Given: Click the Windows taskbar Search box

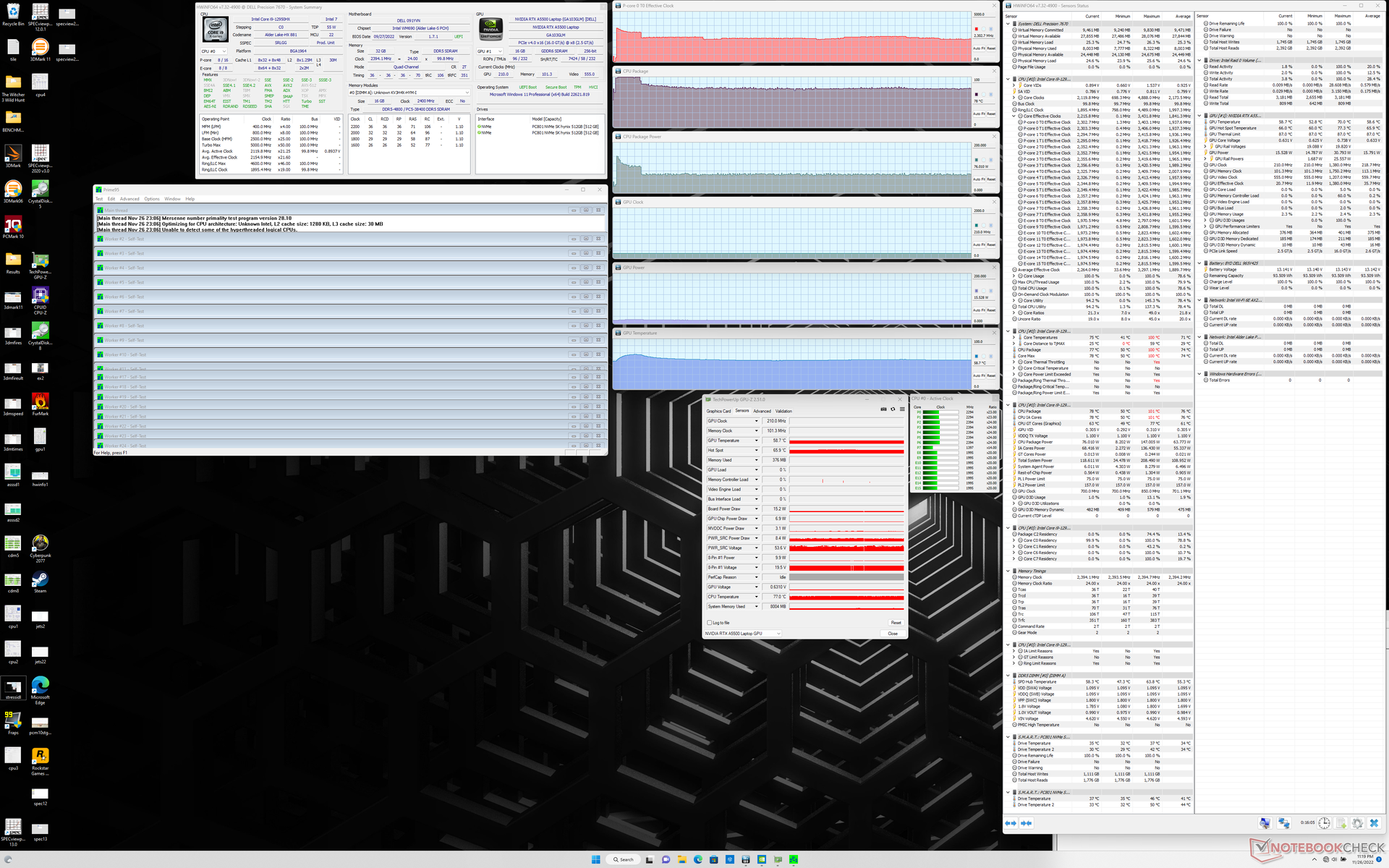Looking at the screenshot, I should [x=623, y=859].
